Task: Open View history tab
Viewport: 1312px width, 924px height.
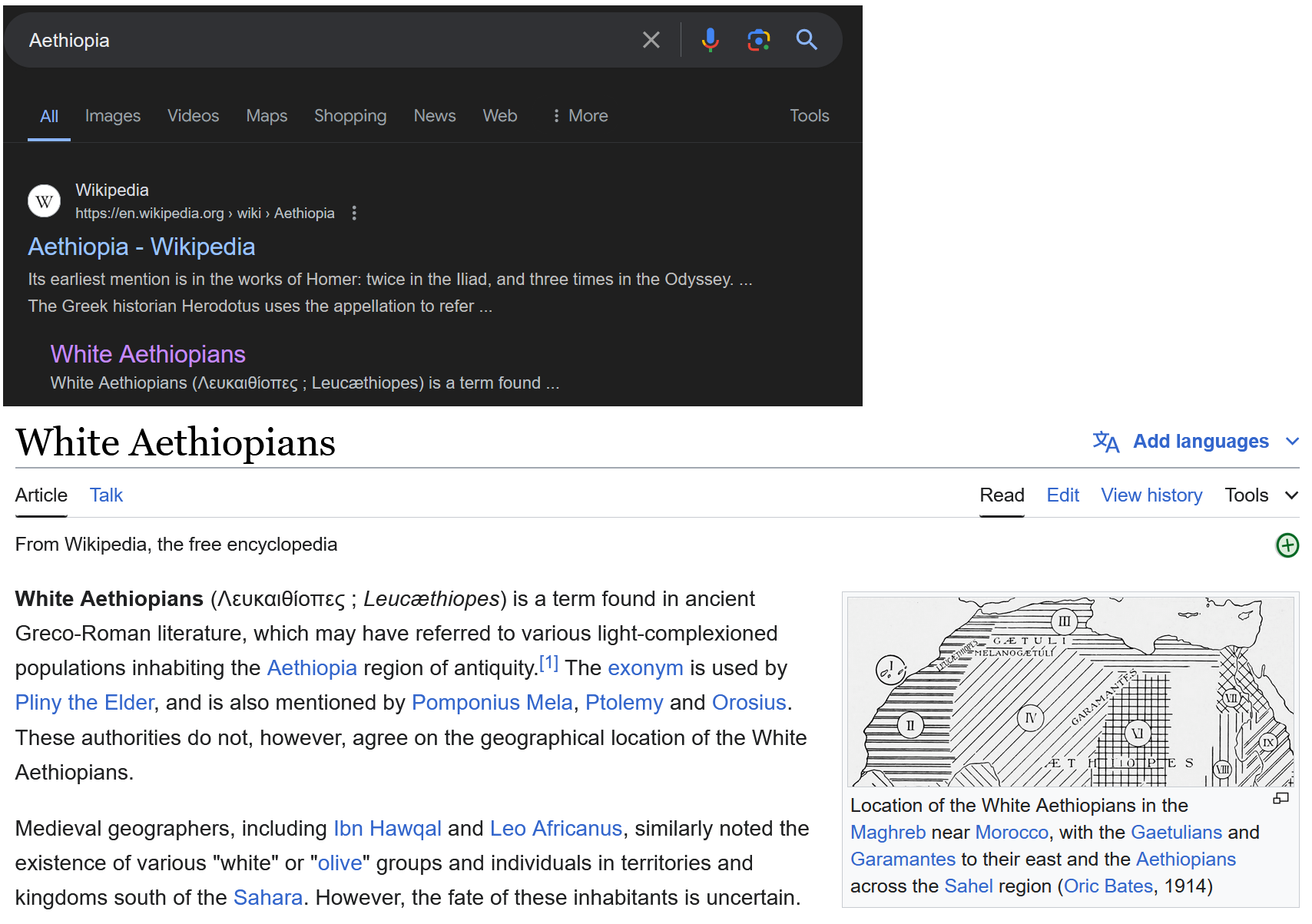Action: (x=1151, y=495)
